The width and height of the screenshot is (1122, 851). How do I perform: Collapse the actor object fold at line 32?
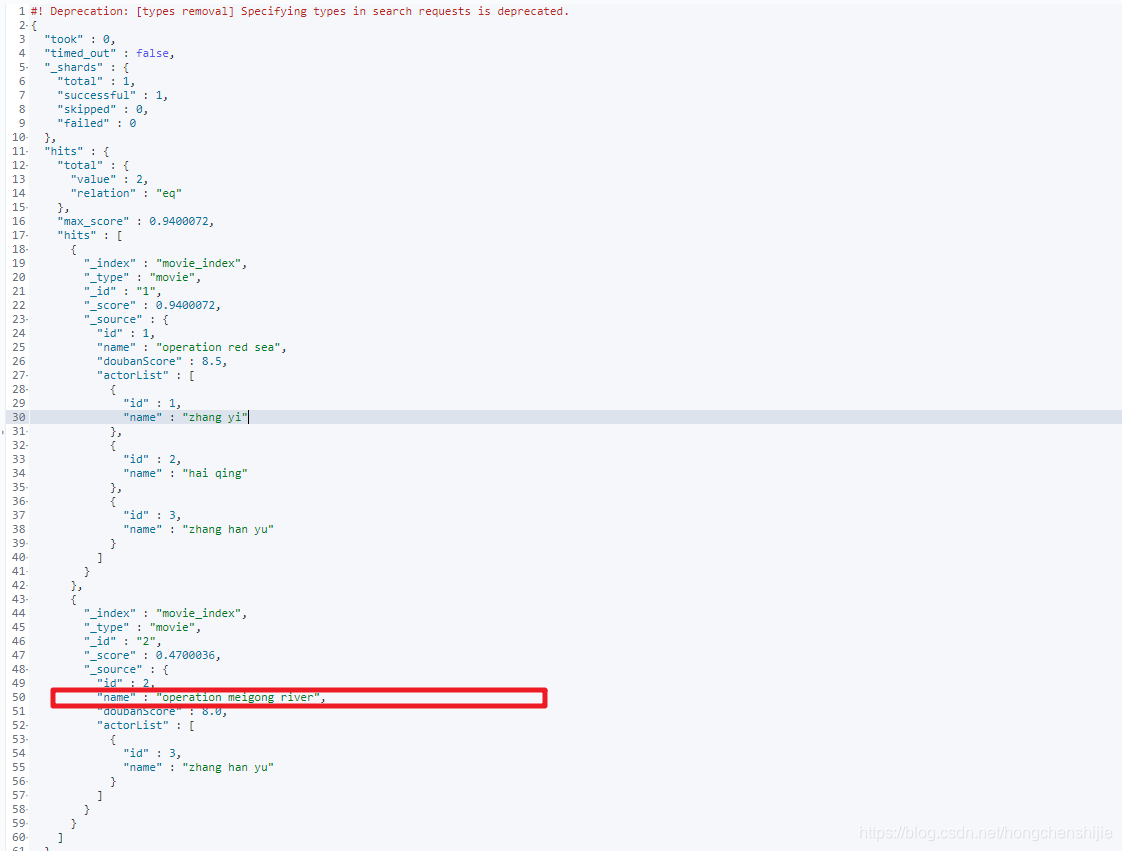point(27,445)
